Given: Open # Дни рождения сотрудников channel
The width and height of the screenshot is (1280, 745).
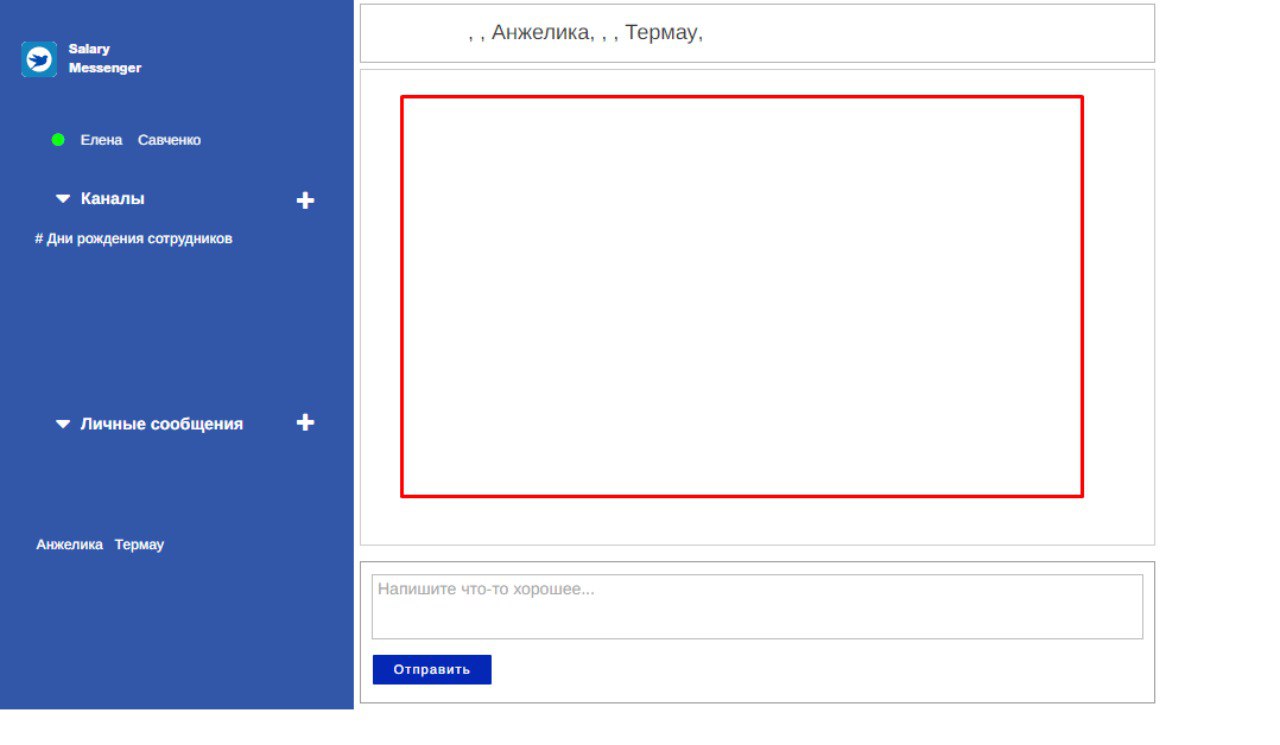Looking at the screenshot, I should (134, 239).
